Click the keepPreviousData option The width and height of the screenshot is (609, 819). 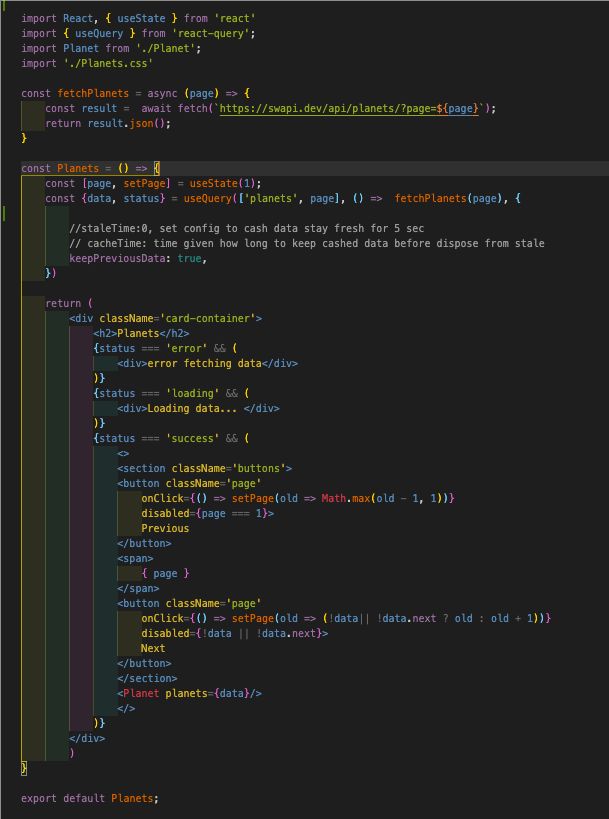click(x=117, y=259)
